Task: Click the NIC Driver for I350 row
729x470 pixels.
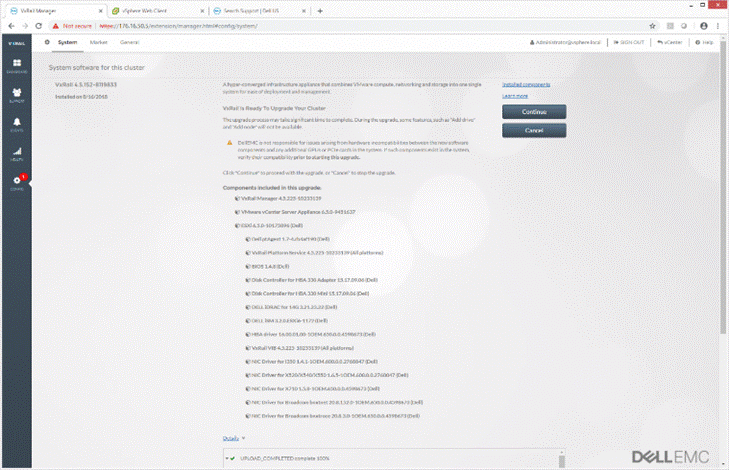Action: point(311,361)
